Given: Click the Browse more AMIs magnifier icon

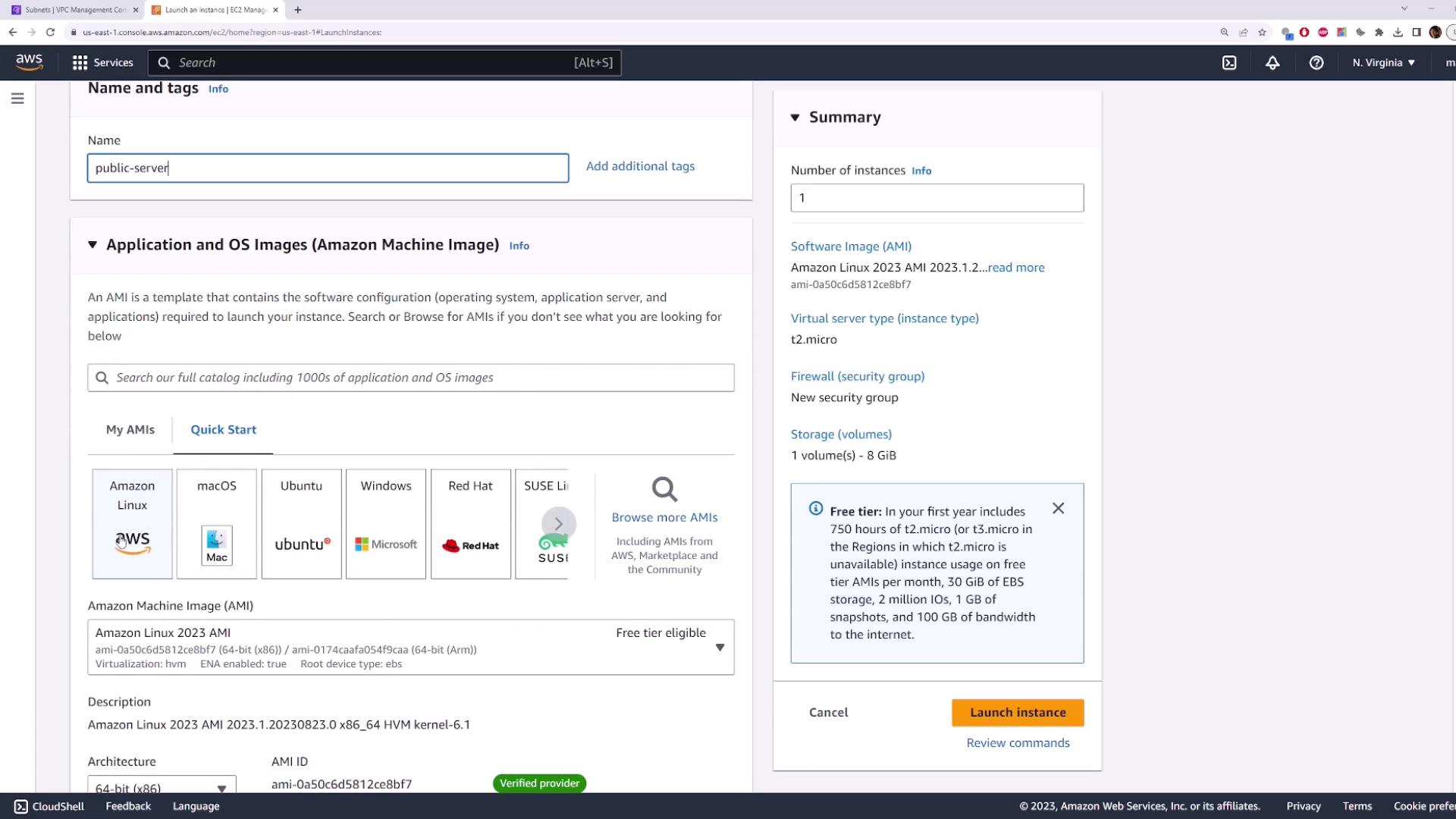Looking at the screenshot, I should 664,490.
